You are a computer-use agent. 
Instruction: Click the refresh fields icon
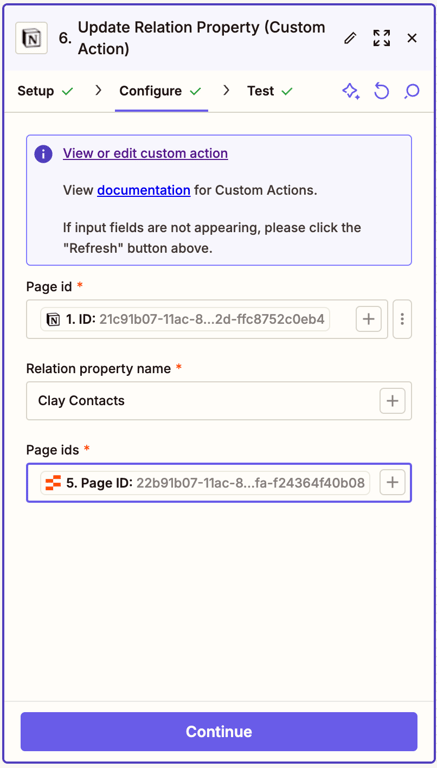(381, 92)
